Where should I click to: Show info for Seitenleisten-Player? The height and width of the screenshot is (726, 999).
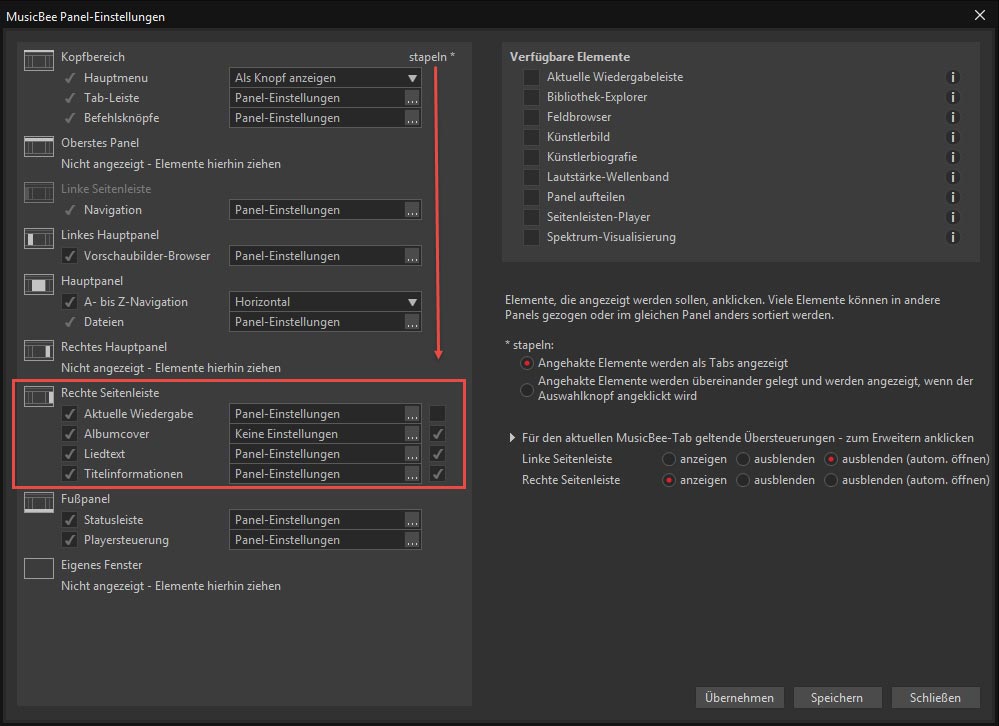click(952, 217)
